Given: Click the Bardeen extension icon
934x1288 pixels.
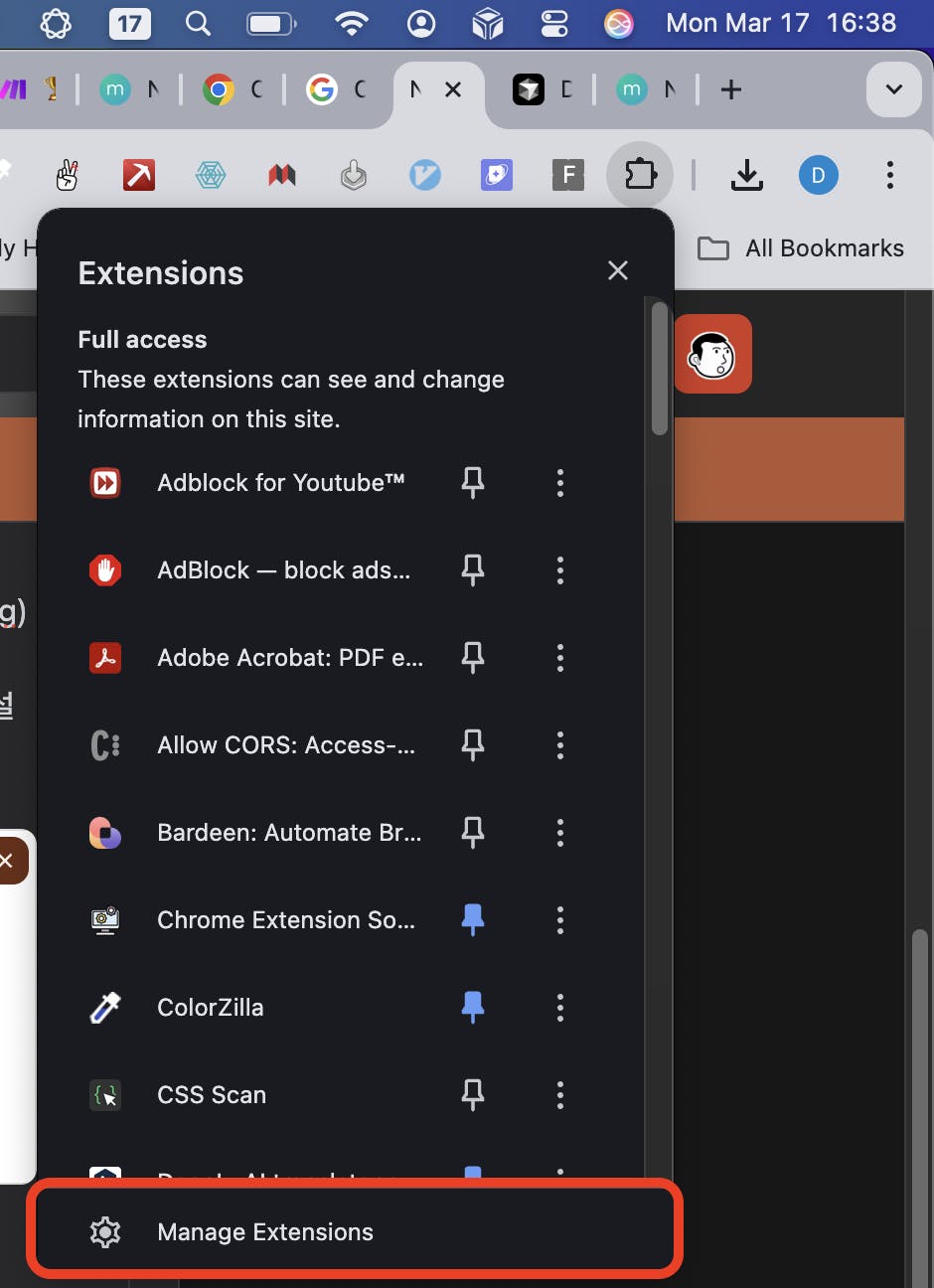Looking at the screenshot, I should point(105,833).
